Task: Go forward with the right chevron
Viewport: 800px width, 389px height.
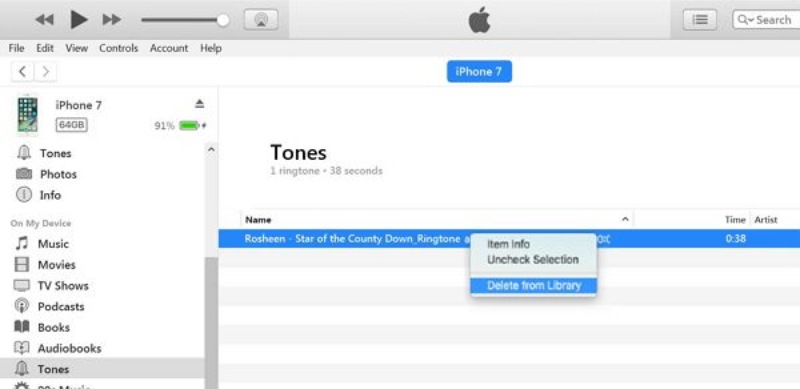Action: point(45,71)
